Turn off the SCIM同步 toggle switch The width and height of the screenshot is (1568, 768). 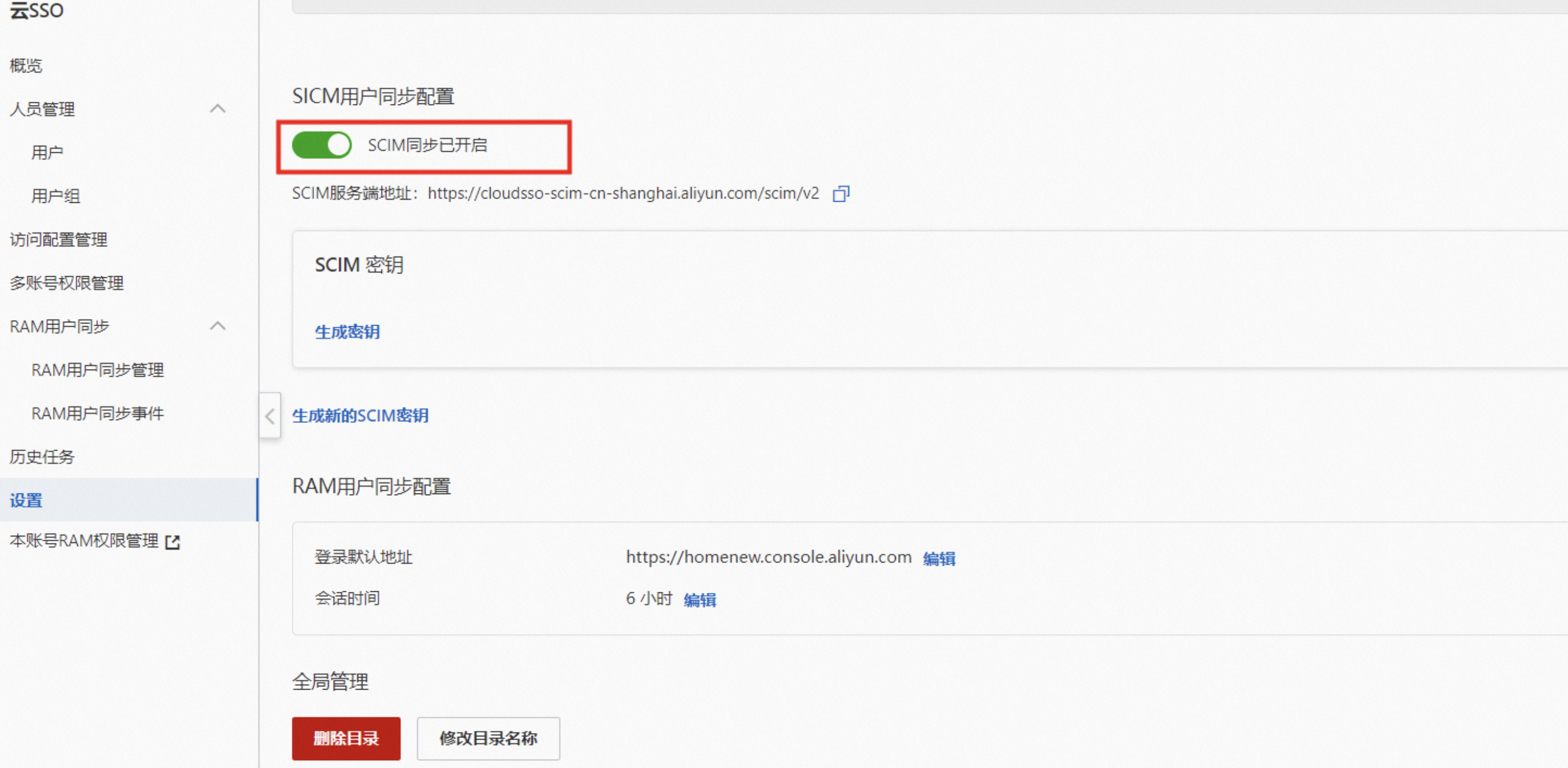coord(322,146)
